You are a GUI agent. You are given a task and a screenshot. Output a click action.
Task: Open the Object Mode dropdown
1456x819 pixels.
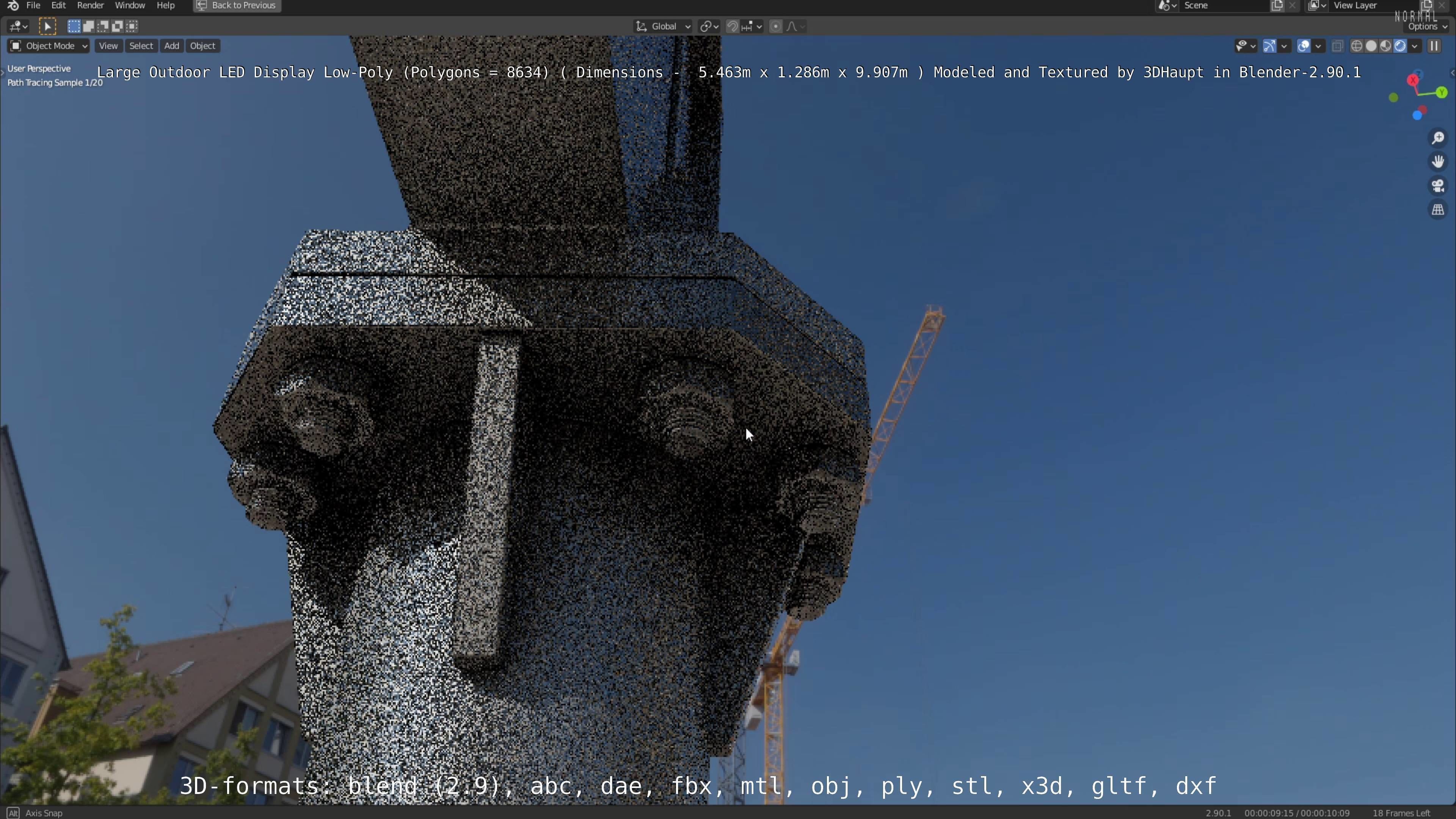[49, 46]
